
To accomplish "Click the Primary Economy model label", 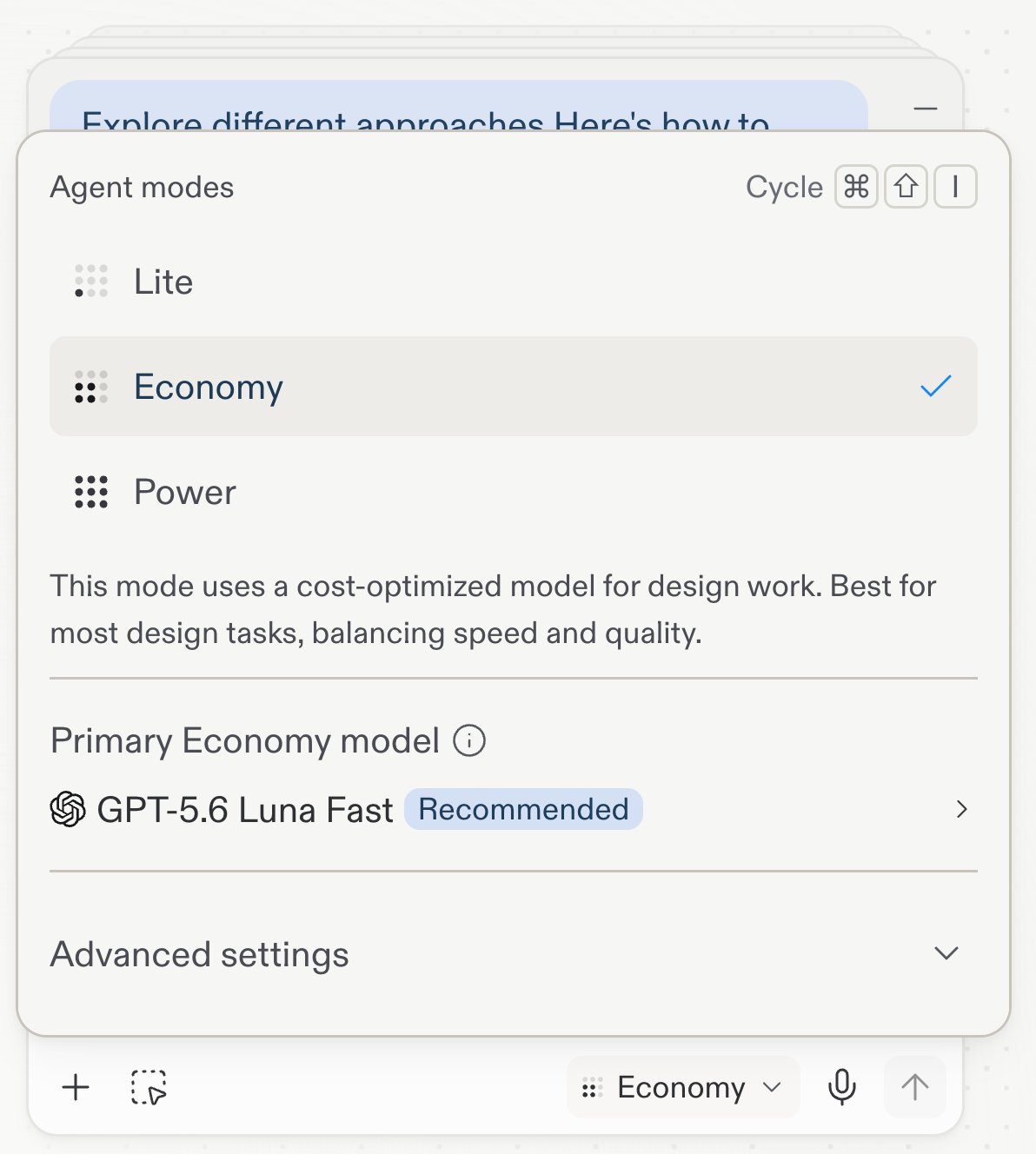I will pos(245,740).
